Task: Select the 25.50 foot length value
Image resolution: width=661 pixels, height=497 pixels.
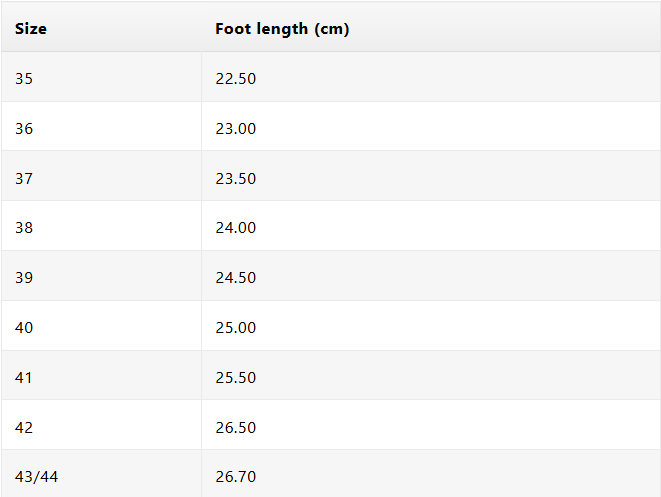Action: (236, 377)
